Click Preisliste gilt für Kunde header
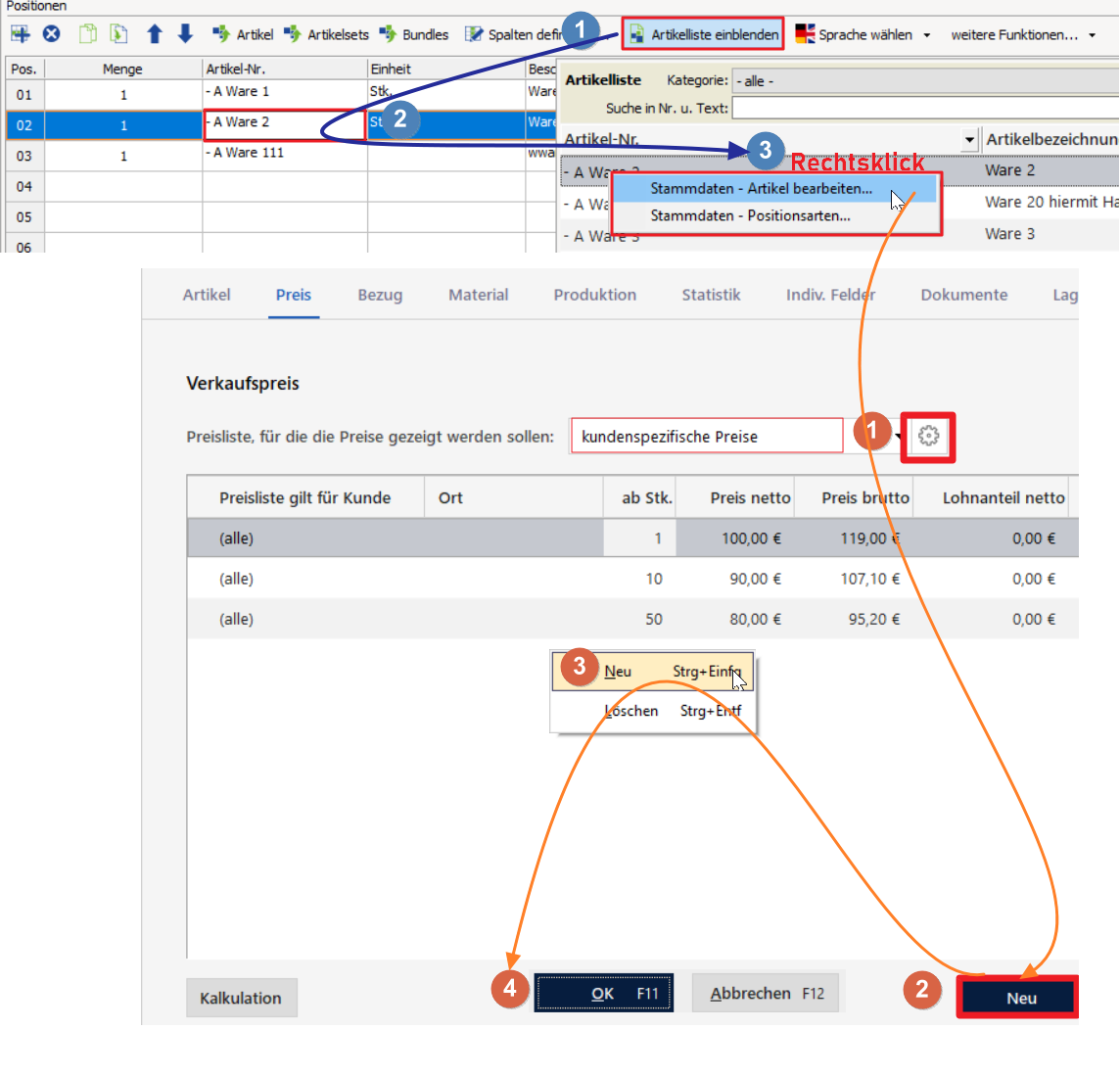Viewport: 1120px width, 1076px height. pyautogui.click(x=305, y=498)
